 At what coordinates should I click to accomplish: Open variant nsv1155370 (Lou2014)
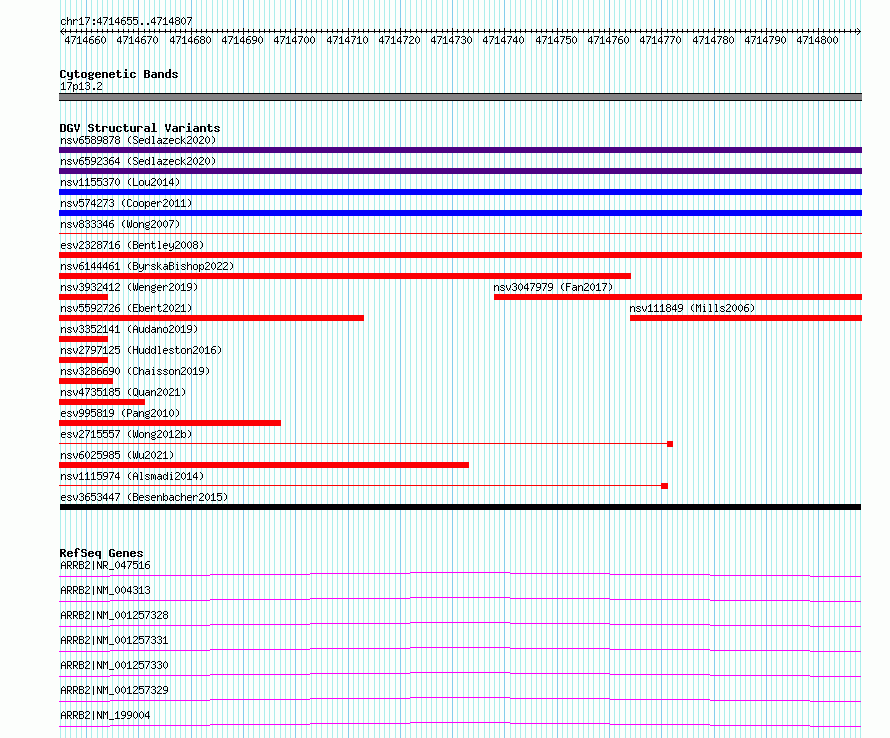[120, 182]
